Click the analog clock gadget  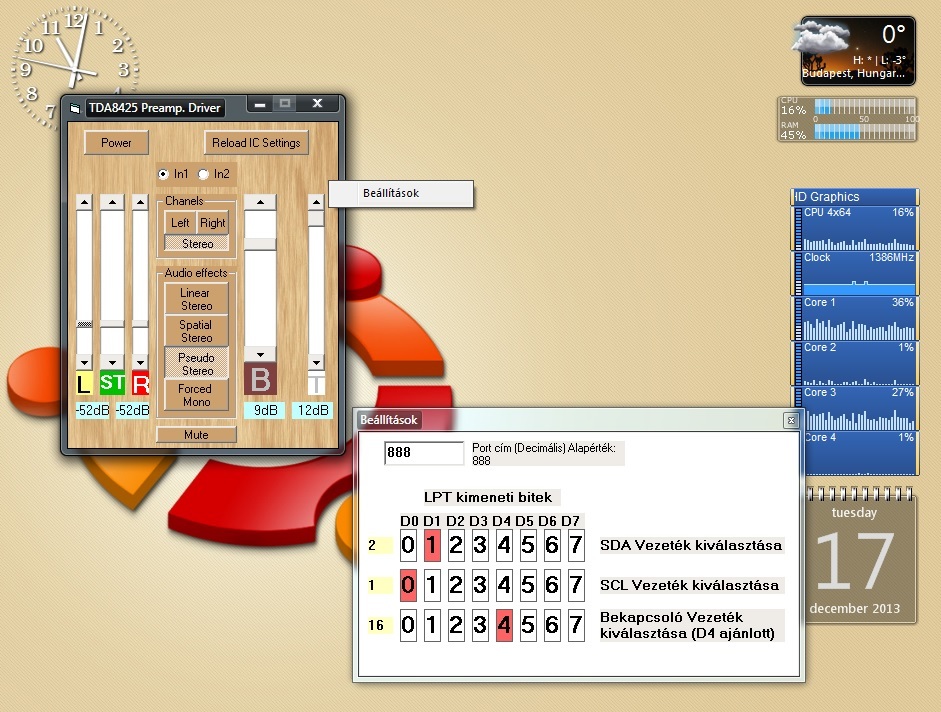pyautogui.click(x=75, y=69)
